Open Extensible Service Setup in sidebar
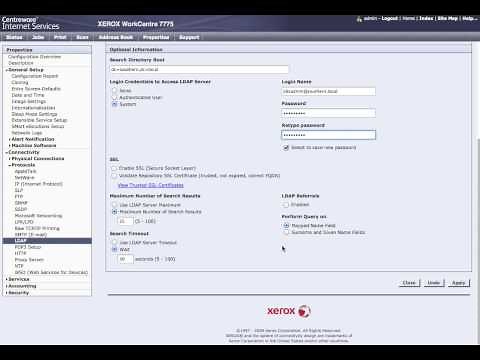This screenshot has height=360, width=480. pyautogui.click(x=39, y=120)
